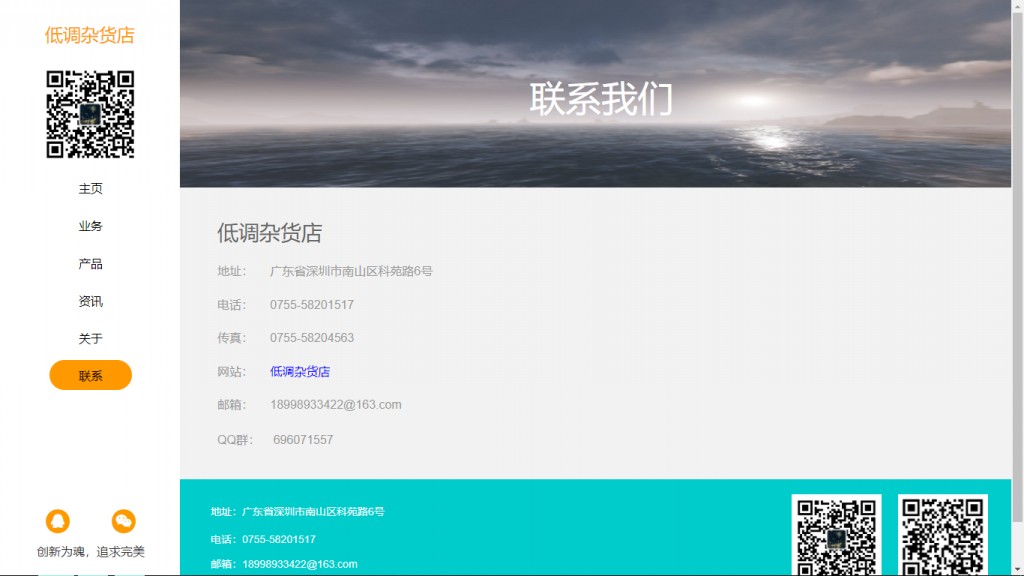Select the orange 联系 button
This screenshot has width=1024, height=576.
(x=90, y=376)
